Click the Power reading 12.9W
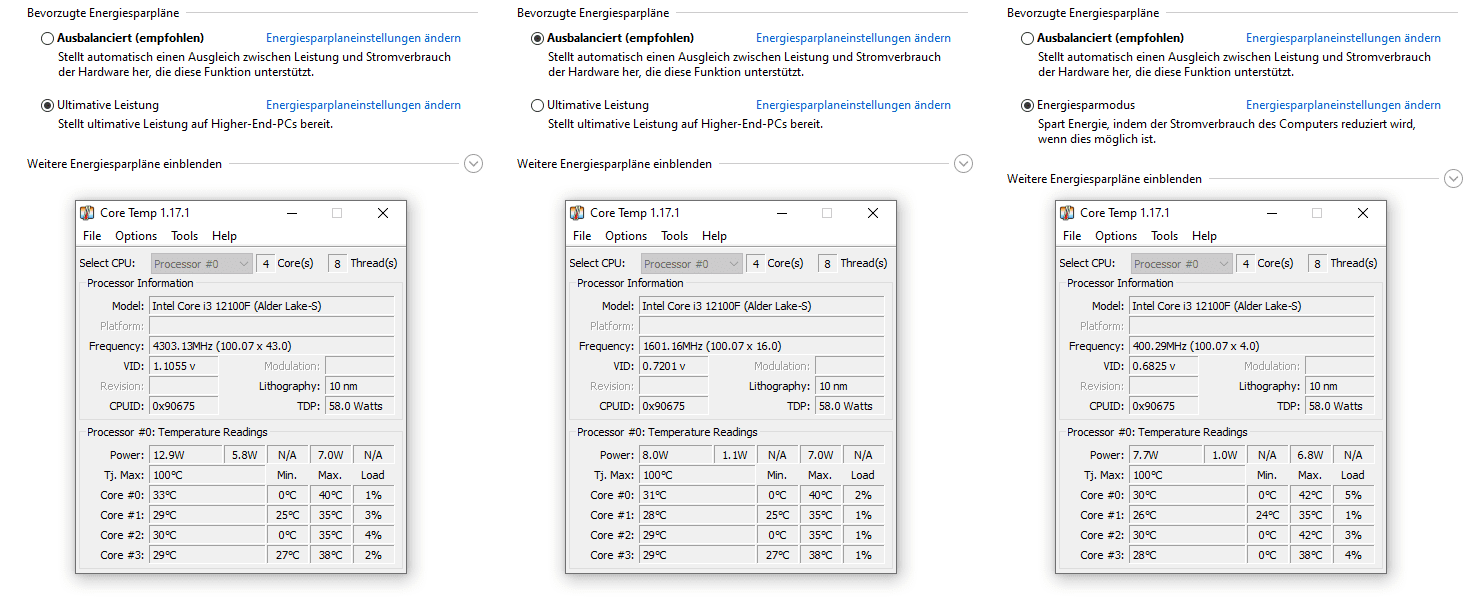Viewport: 1470px width, 600px height. click(187, 455)
